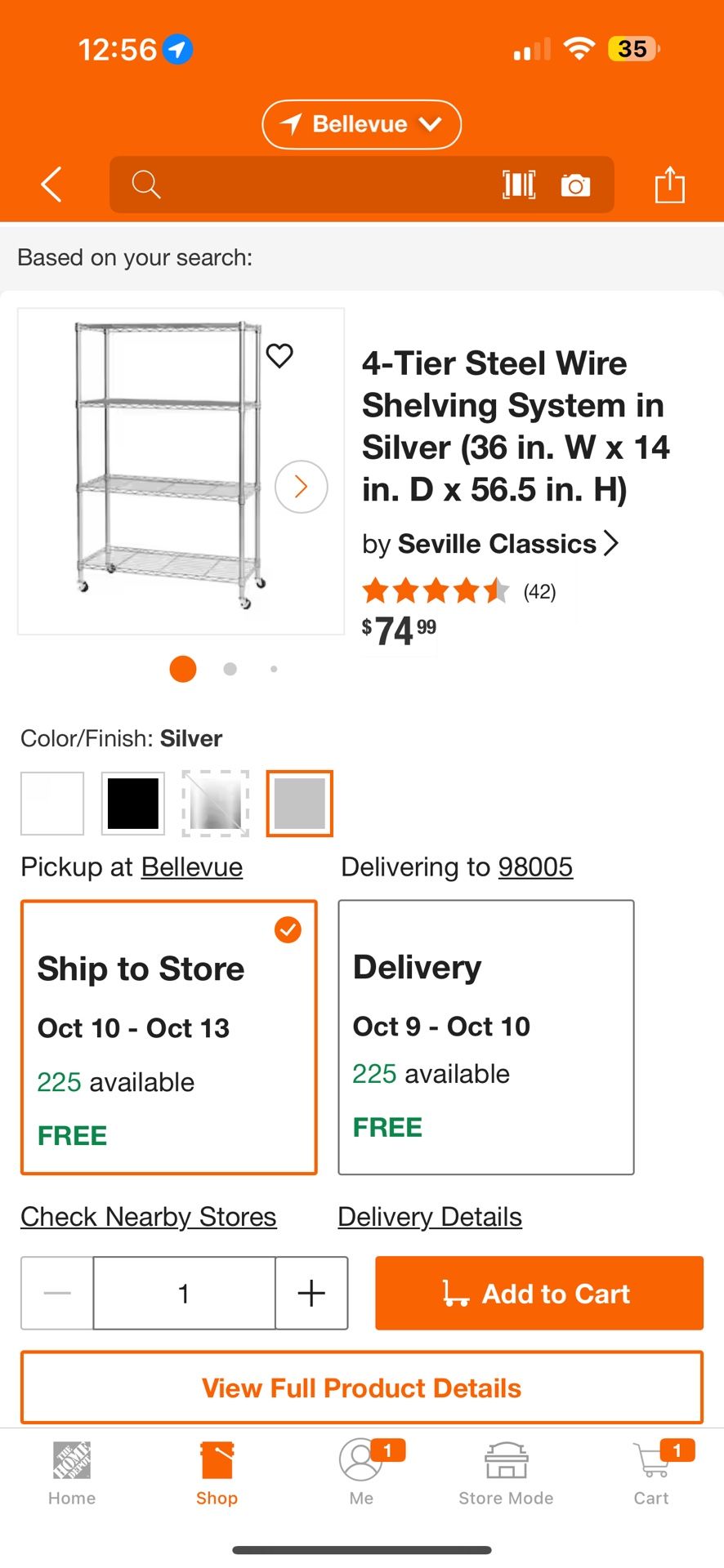Select the Delivery fulfillment option
The height and width of the screenshot is (1568, 724).
pos(486,1037)
